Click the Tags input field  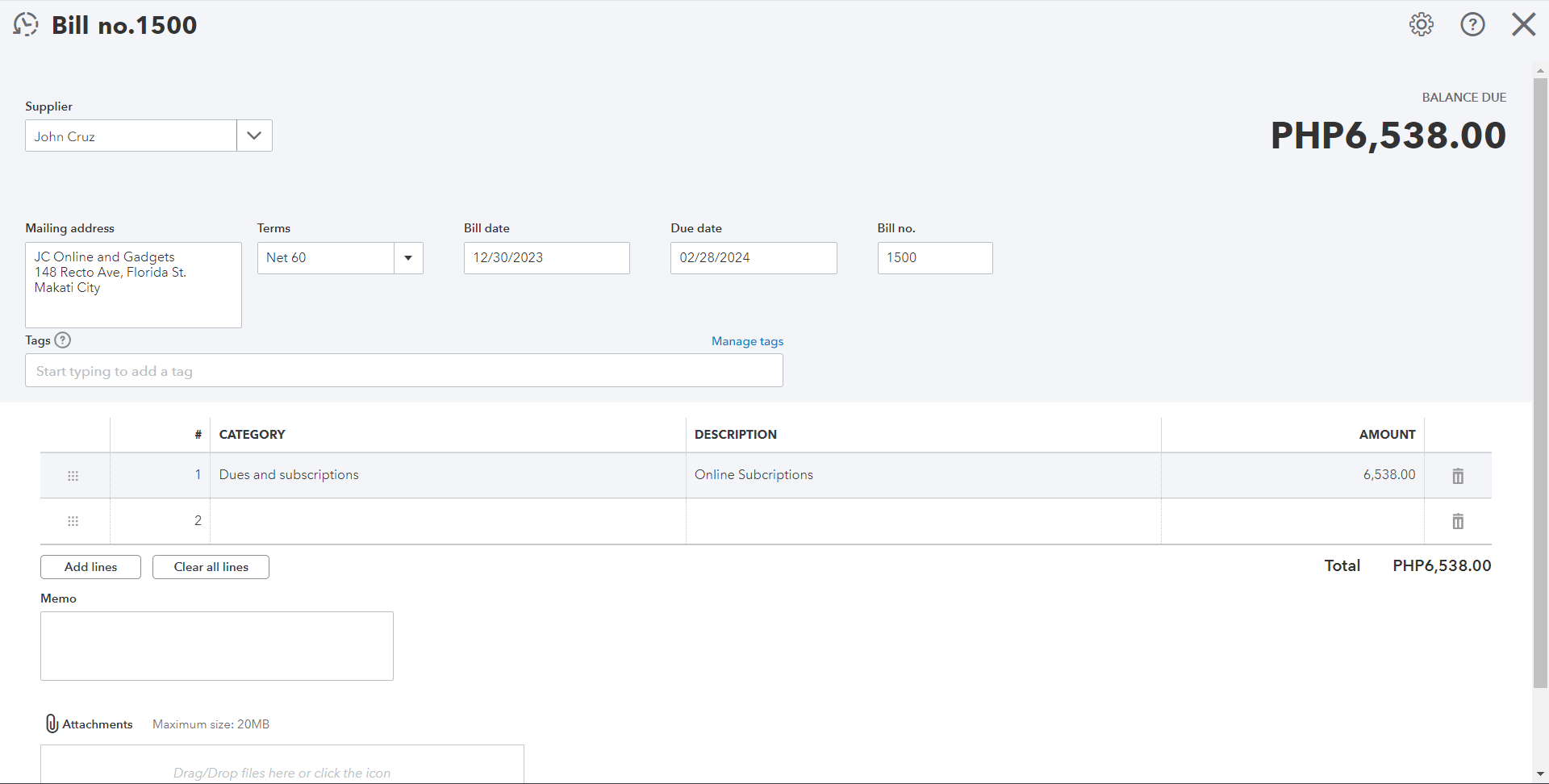403,370
